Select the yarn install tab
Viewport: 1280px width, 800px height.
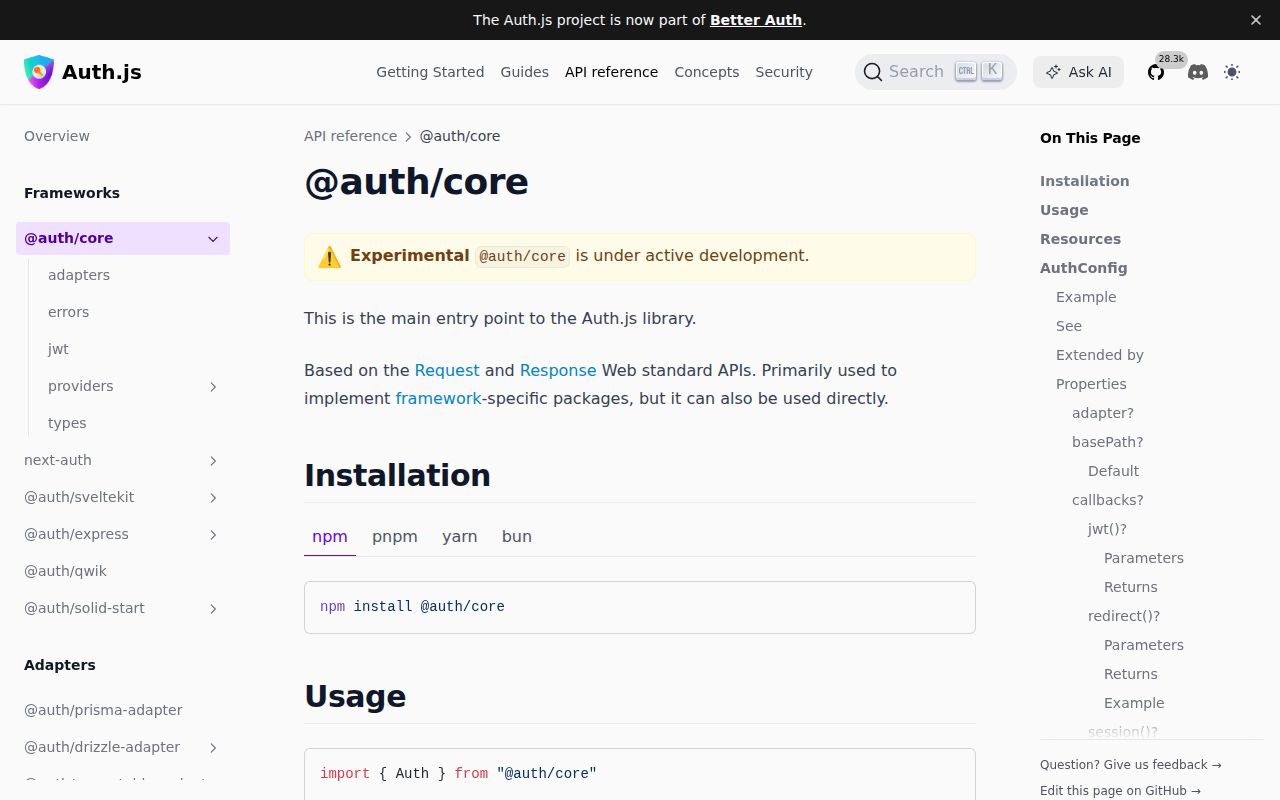[460, 537]
